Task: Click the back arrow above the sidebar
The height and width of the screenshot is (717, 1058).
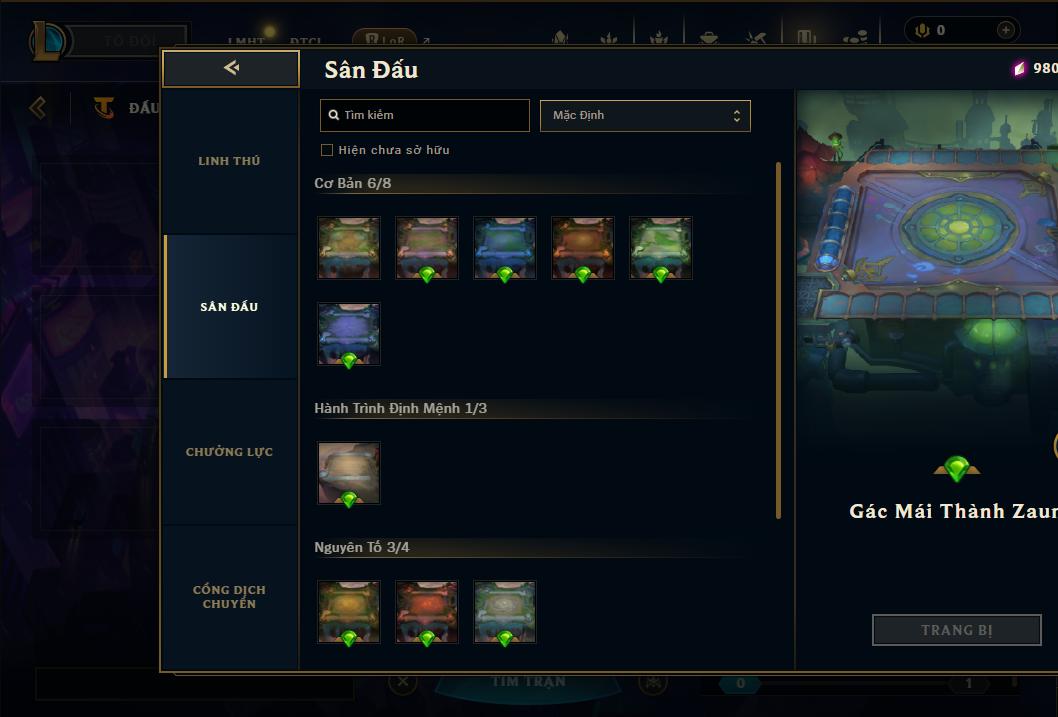Action: [231, 68]
